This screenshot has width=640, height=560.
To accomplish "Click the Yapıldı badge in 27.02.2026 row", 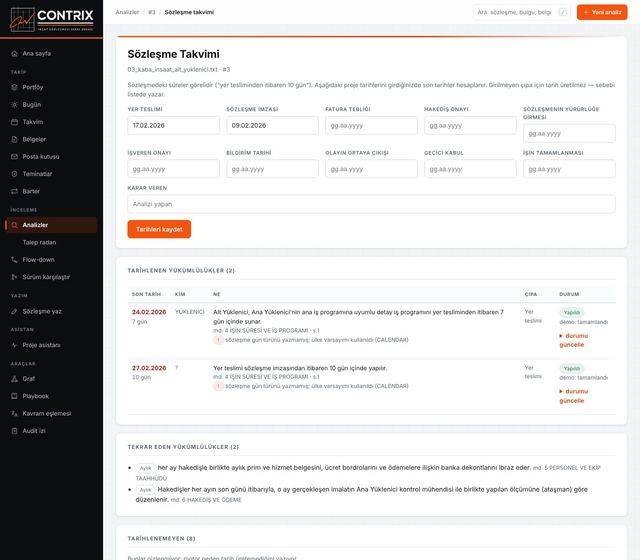I will click(x=571, y=369).
